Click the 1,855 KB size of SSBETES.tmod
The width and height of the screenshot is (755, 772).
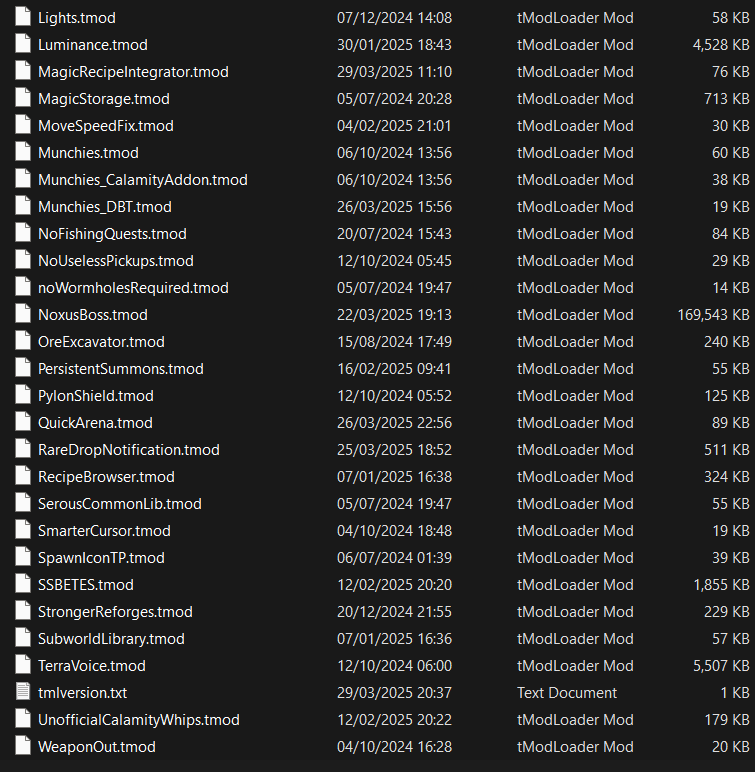tap(722, 585)
